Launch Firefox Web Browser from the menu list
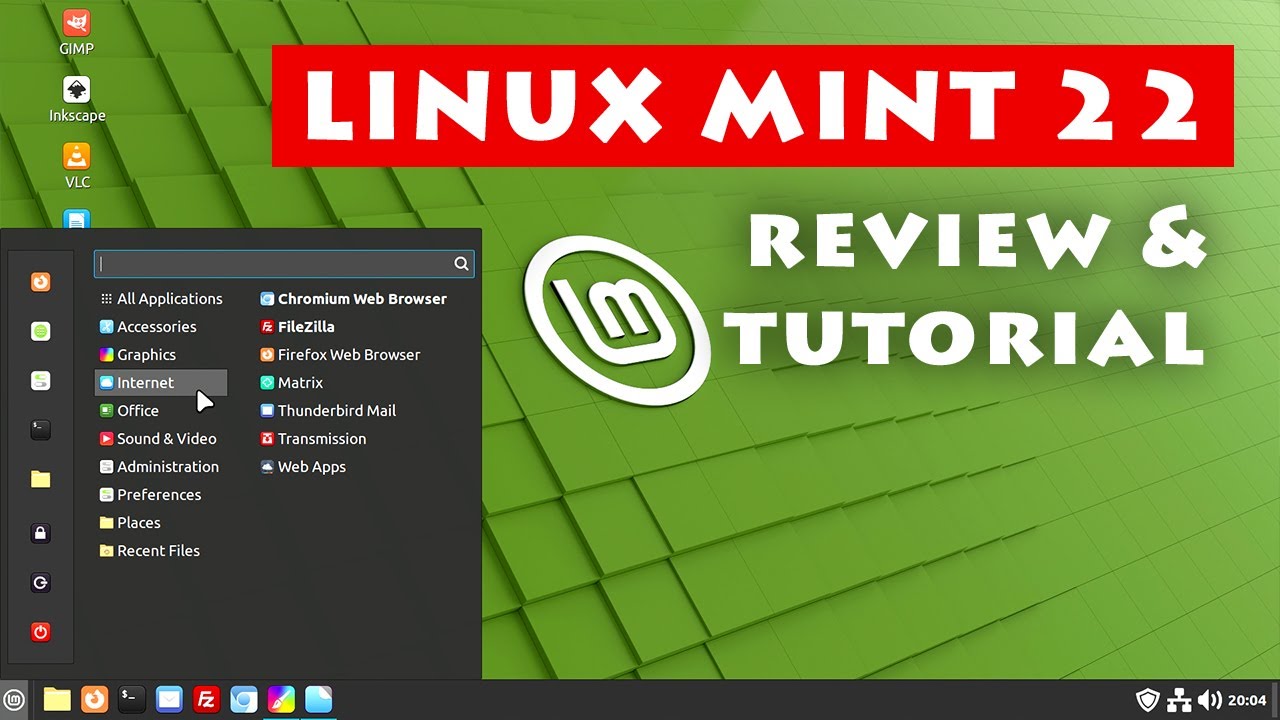 (340, 355)
